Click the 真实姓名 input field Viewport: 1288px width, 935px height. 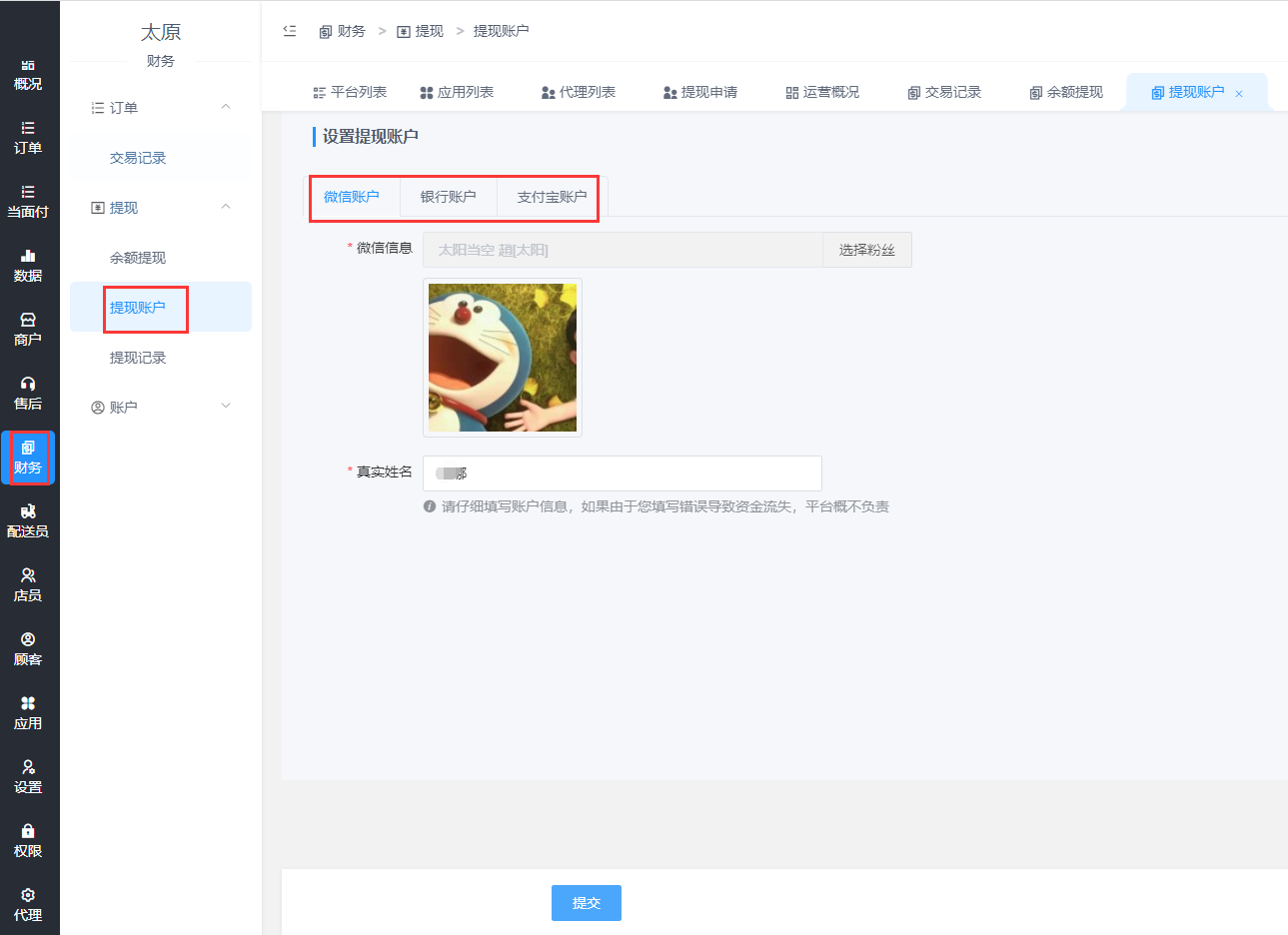623,473
